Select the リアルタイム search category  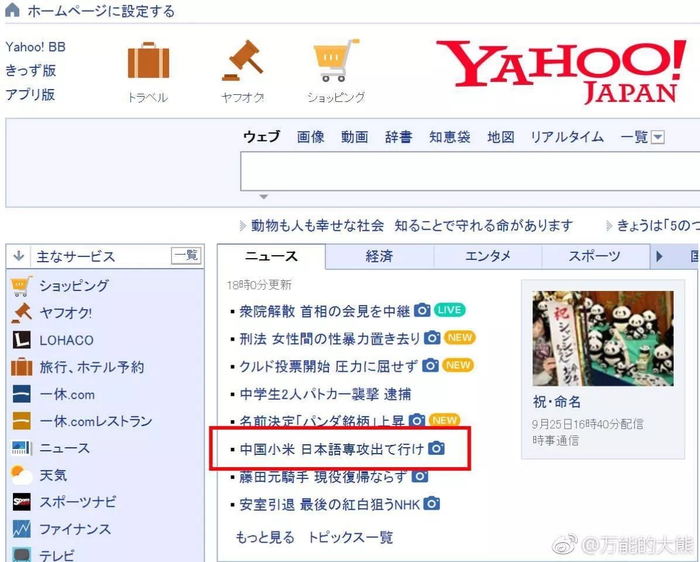(567, 137)
